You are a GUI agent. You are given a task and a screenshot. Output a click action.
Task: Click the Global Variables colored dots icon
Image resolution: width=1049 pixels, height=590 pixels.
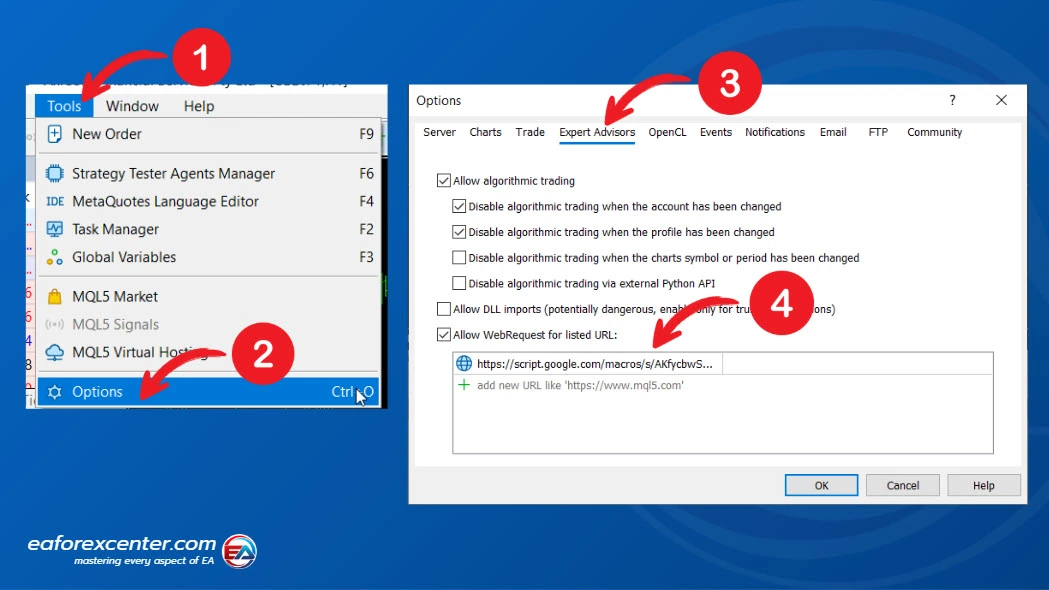point(55,257)
